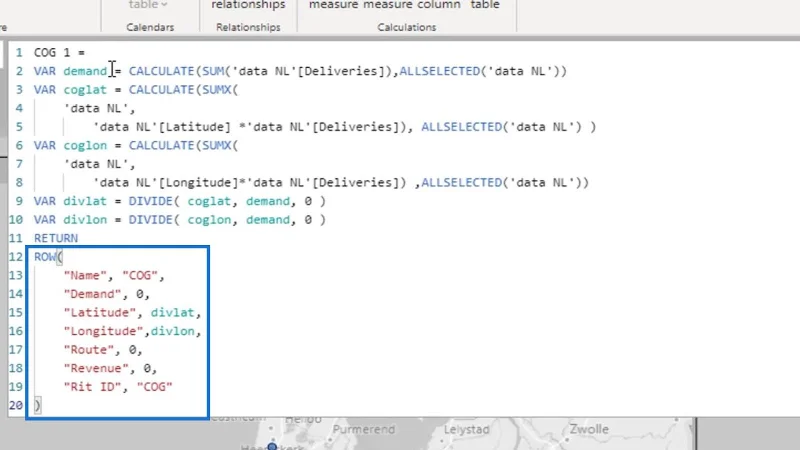
Task: Click CALCULATE on line 2
Action: [162, 71]
